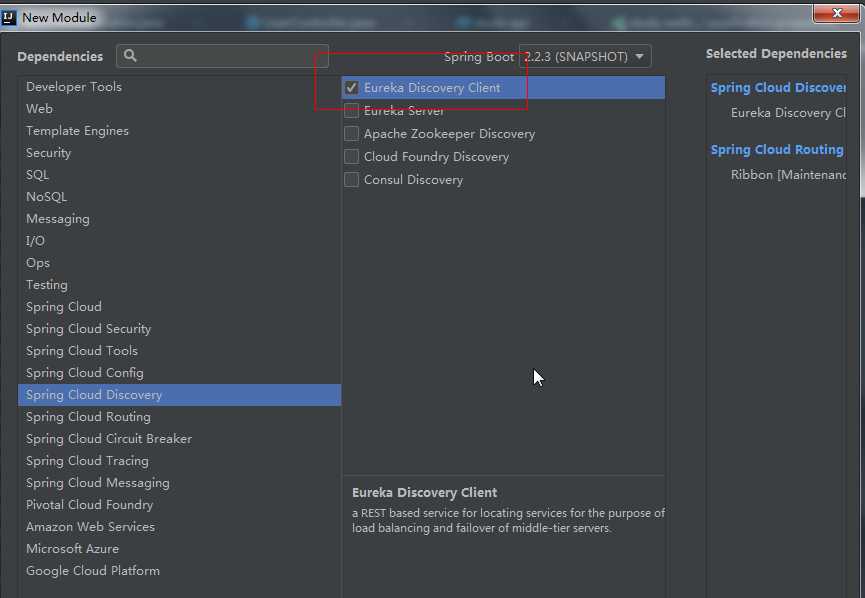
Task: Select the Web category
Action: pos(179,109)
